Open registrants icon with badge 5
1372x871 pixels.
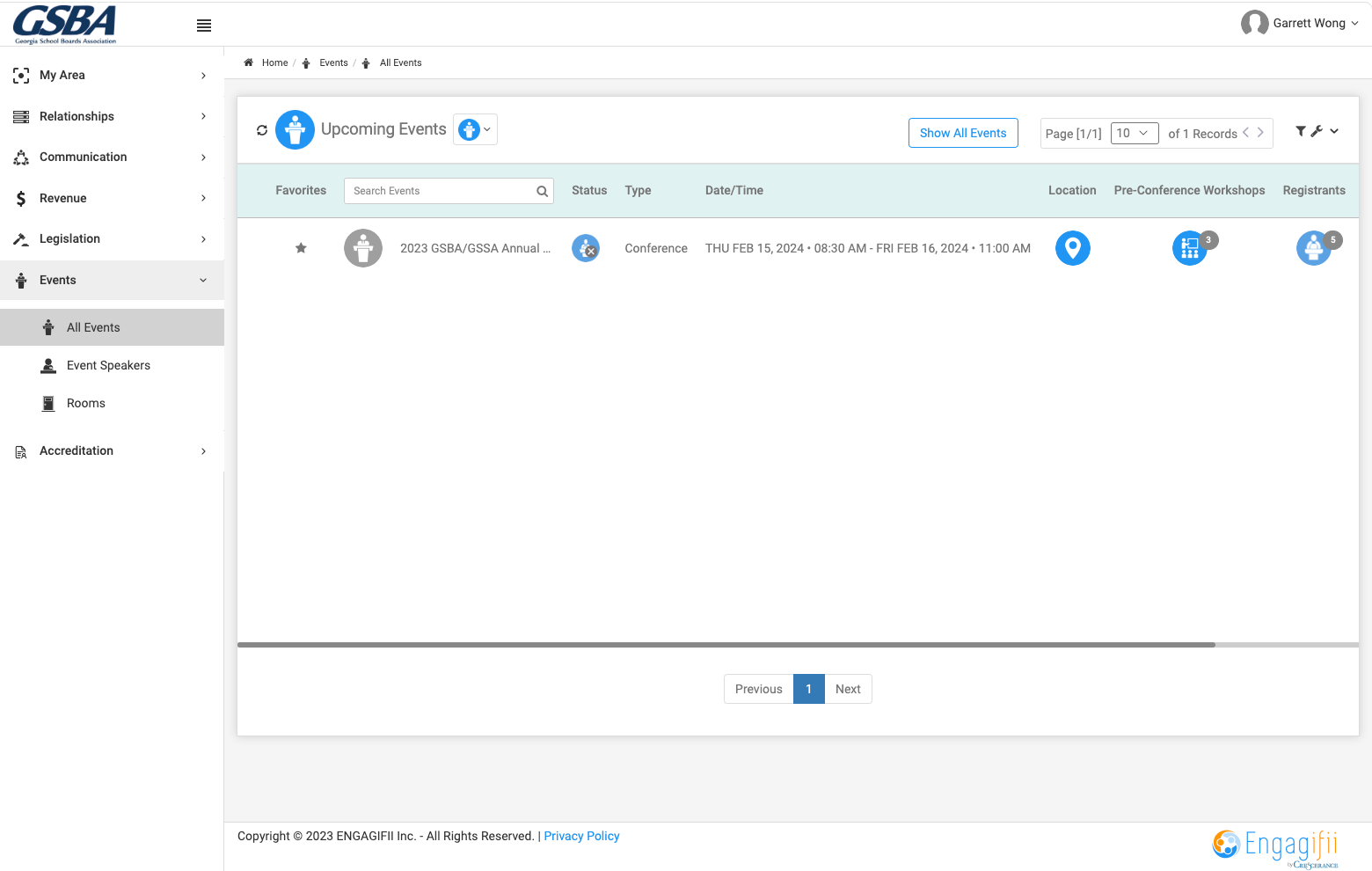pyautogui.click(x=1314, y=248)
